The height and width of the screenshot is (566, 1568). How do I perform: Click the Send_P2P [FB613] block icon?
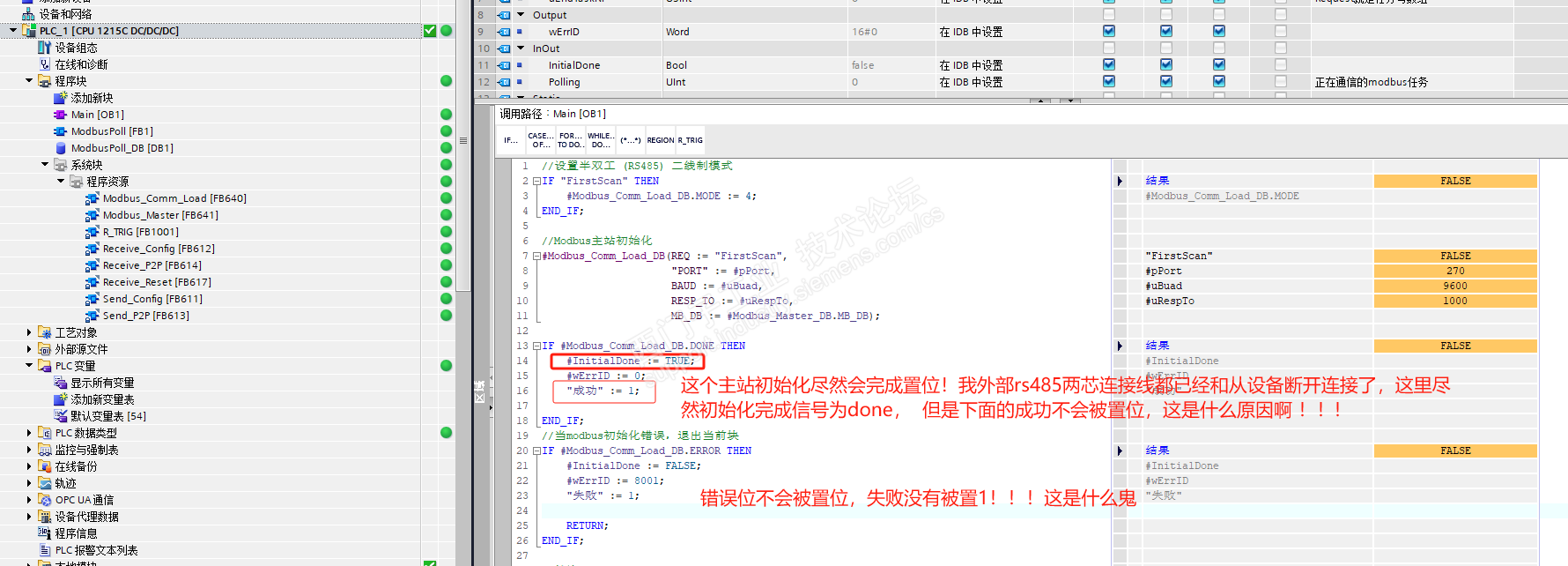tap(92, 316)
